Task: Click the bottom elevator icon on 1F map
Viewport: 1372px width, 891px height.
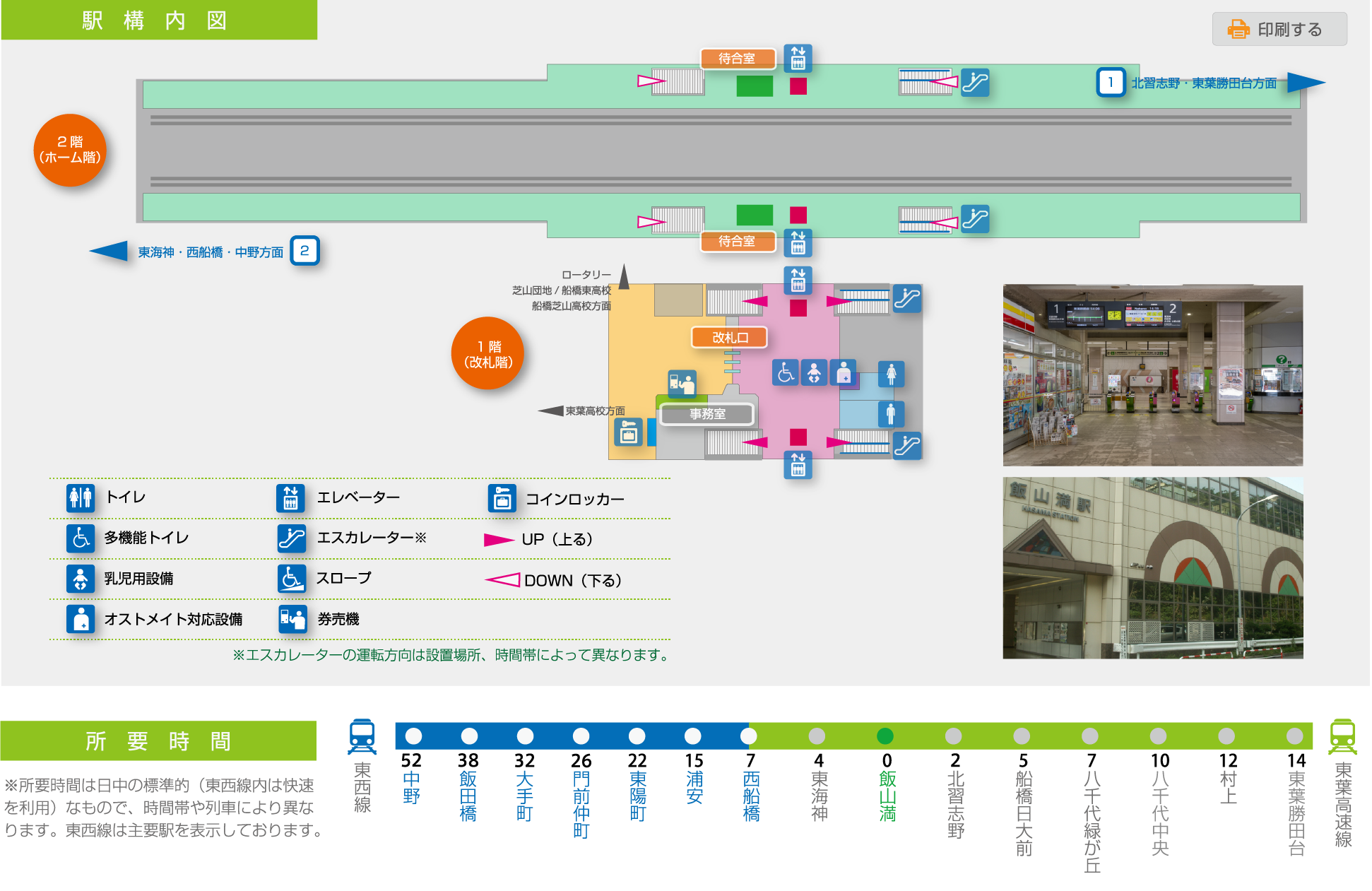Action: pyautogui.click(x=798, y=465)
